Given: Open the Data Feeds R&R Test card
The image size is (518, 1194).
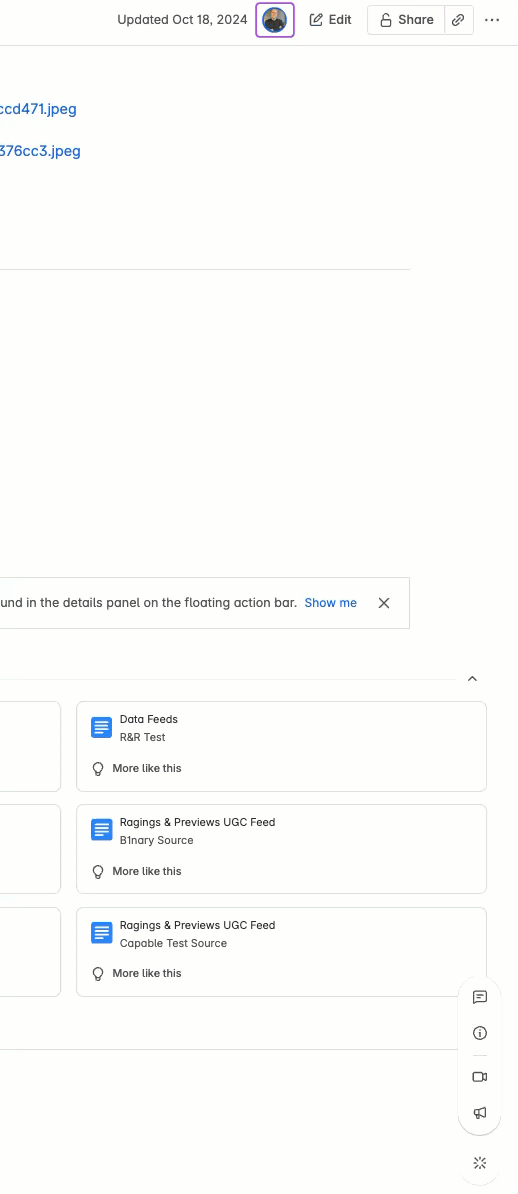Looking at the screenshot, I should click(x=281, y=746).
